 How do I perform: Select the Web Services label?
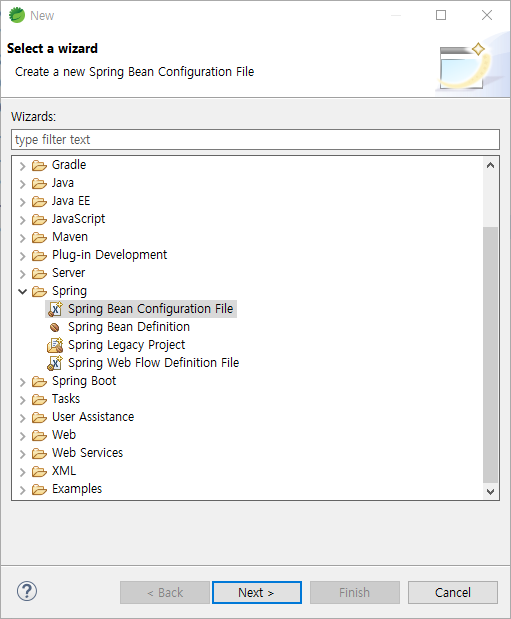point(87,453)
